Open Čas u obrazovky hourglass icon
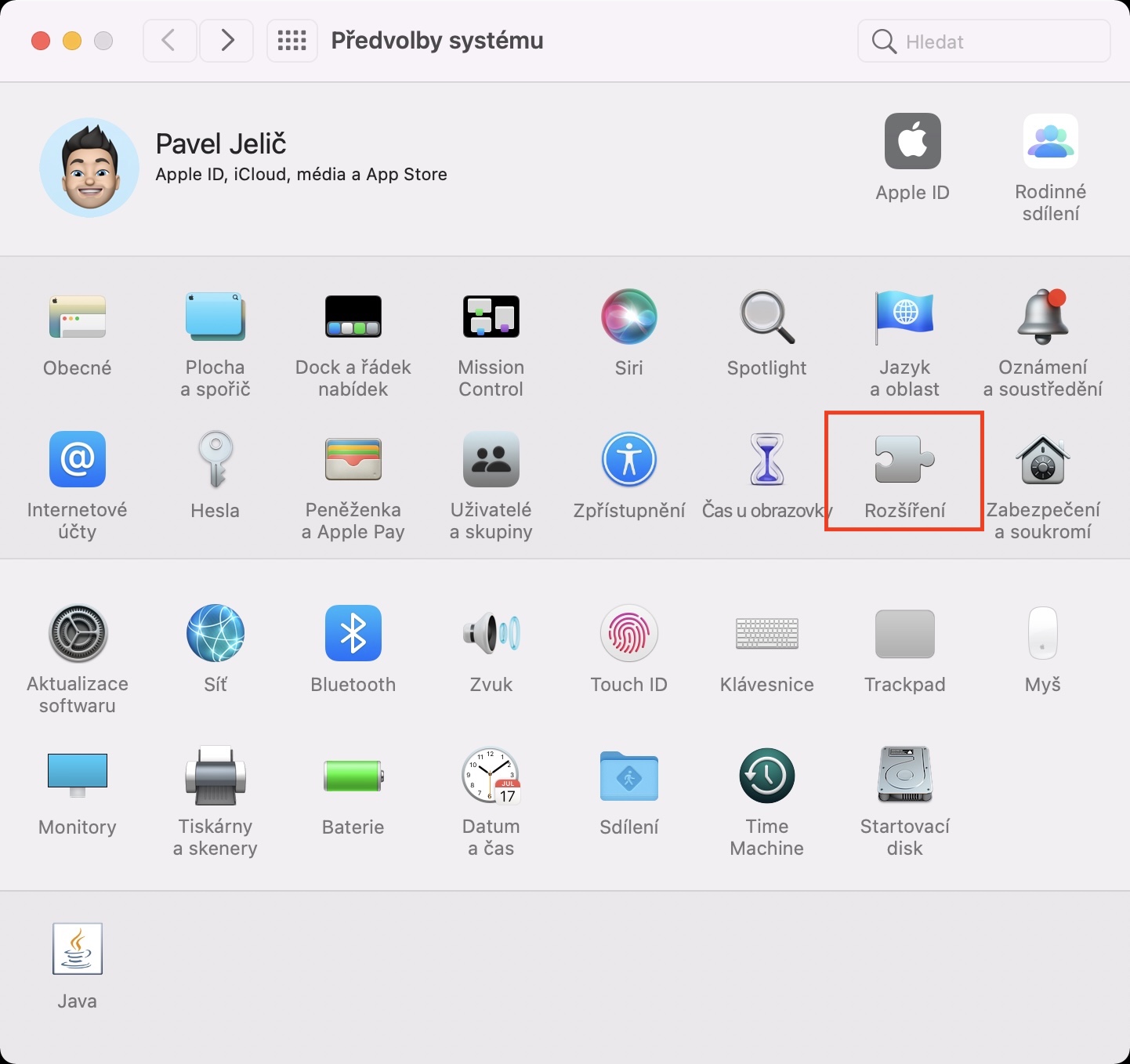The width and height of the screenshot is (1130, 1064). [x=767, y=459]
